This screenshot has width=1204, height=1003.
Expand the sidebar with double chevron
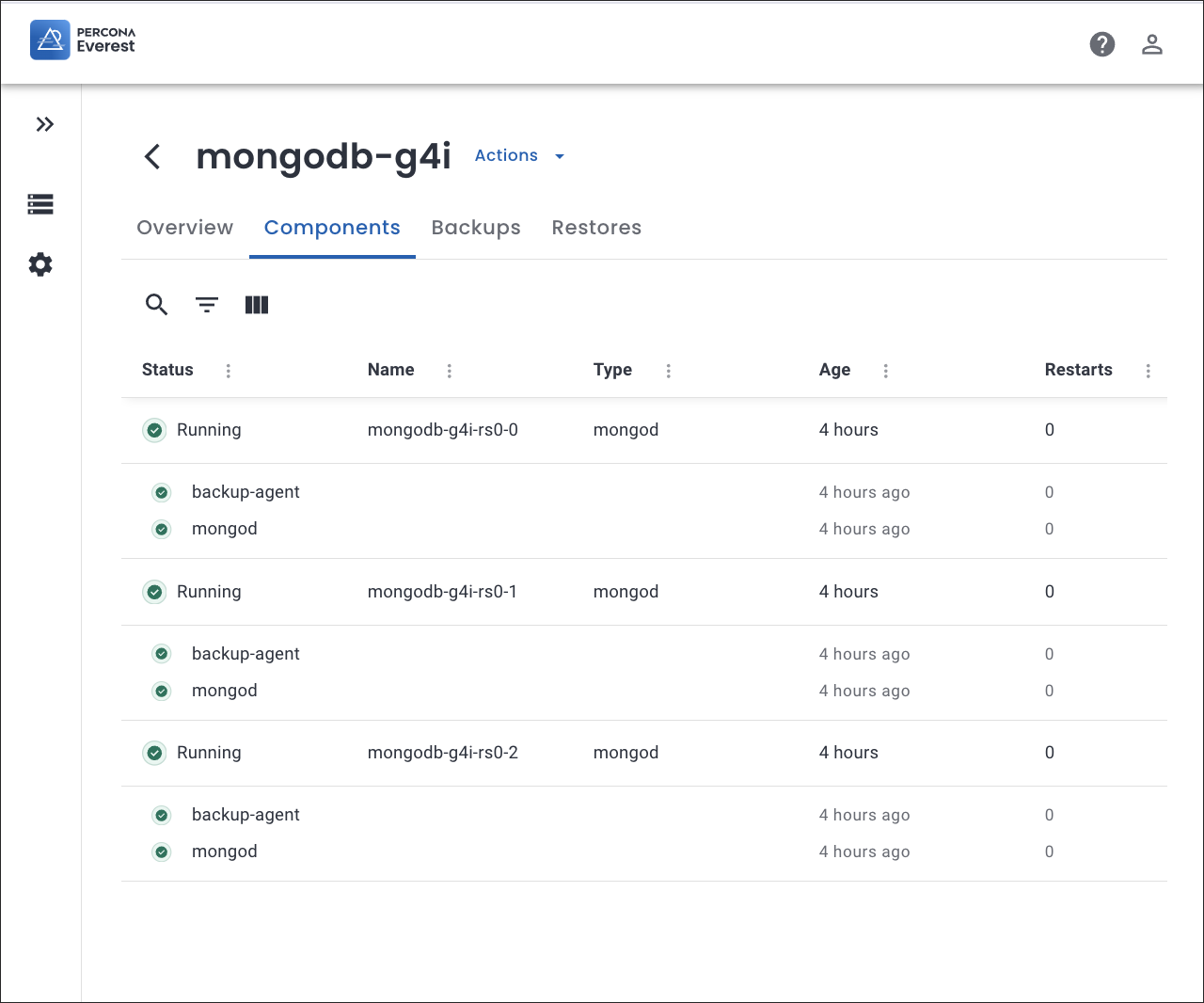coord(44,124)
